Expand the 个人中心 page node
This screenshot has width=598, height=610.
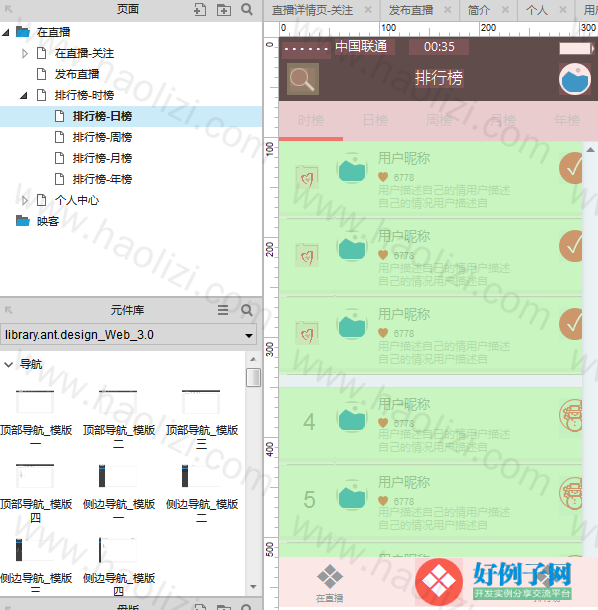[25, 200]
